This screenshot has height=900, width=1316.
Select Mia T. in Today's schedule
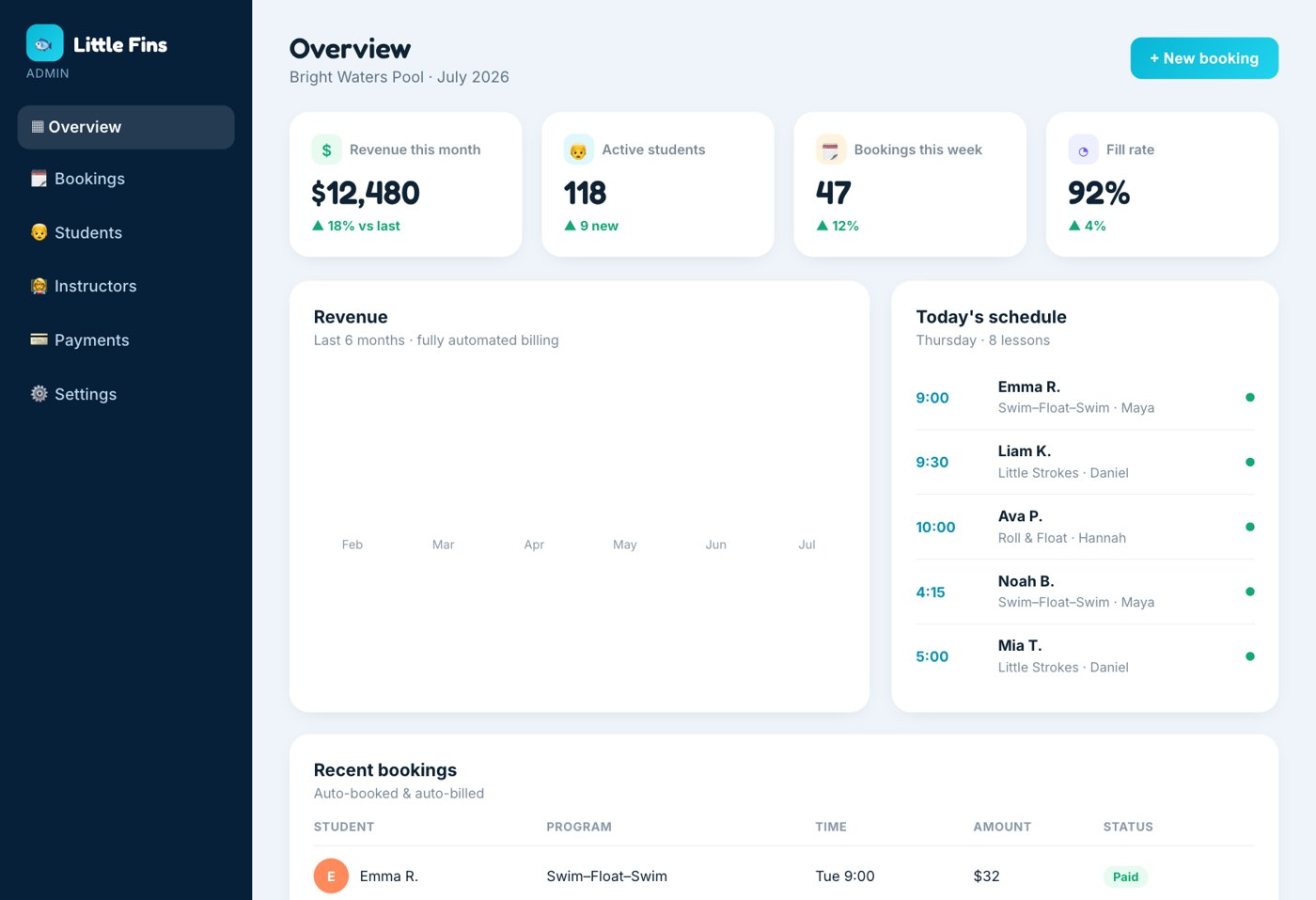coord(1085,657)
